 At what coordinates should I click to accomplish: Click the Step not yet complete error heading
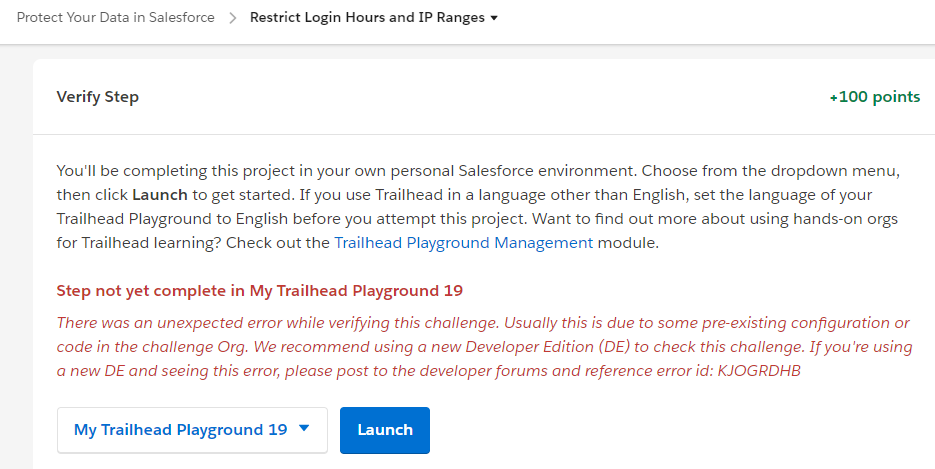tap(259, 291)
